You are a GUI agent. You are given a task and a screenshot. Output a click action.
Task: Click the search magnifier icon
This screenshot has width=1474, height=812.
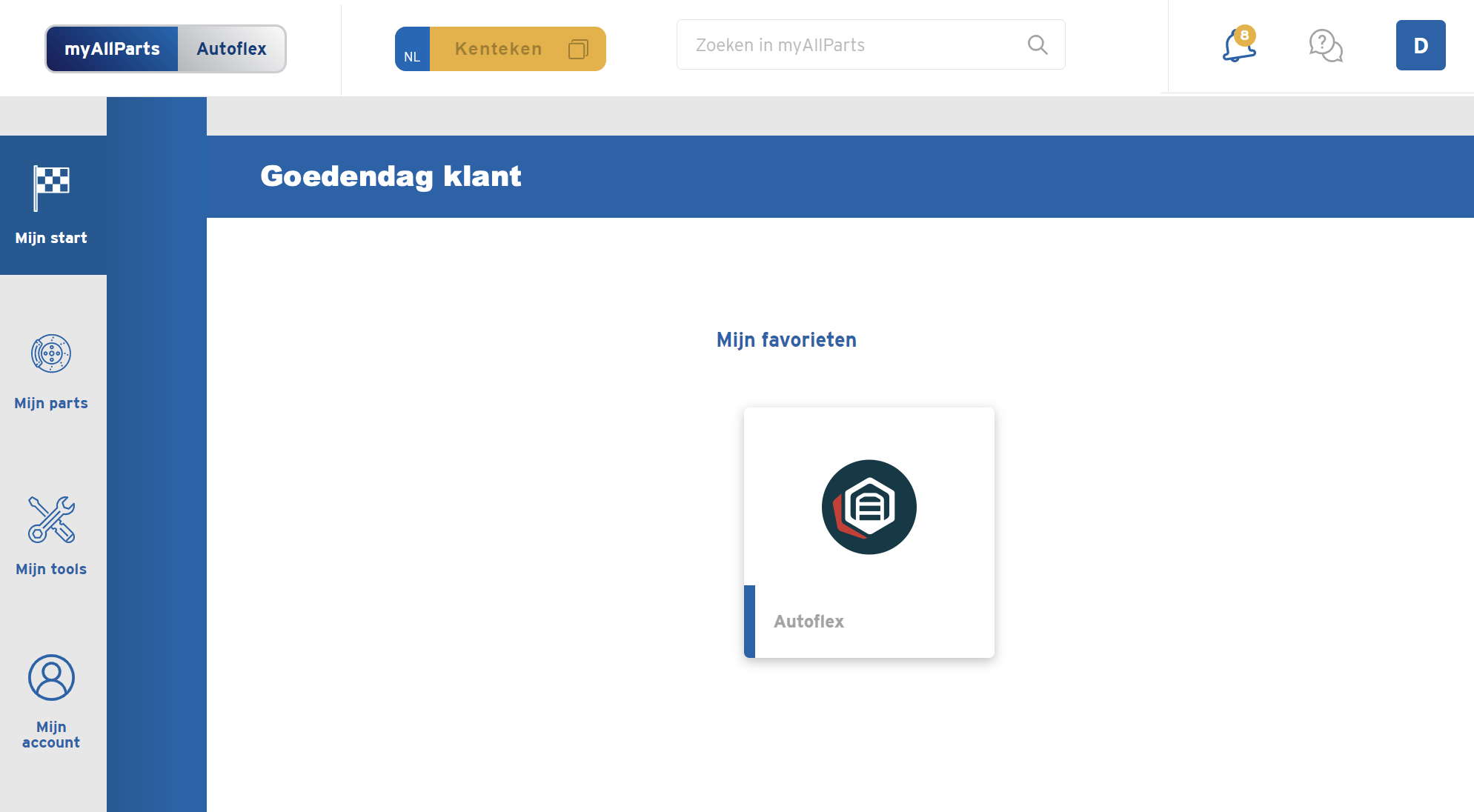pyautogui.click(x=1038, y=45)
